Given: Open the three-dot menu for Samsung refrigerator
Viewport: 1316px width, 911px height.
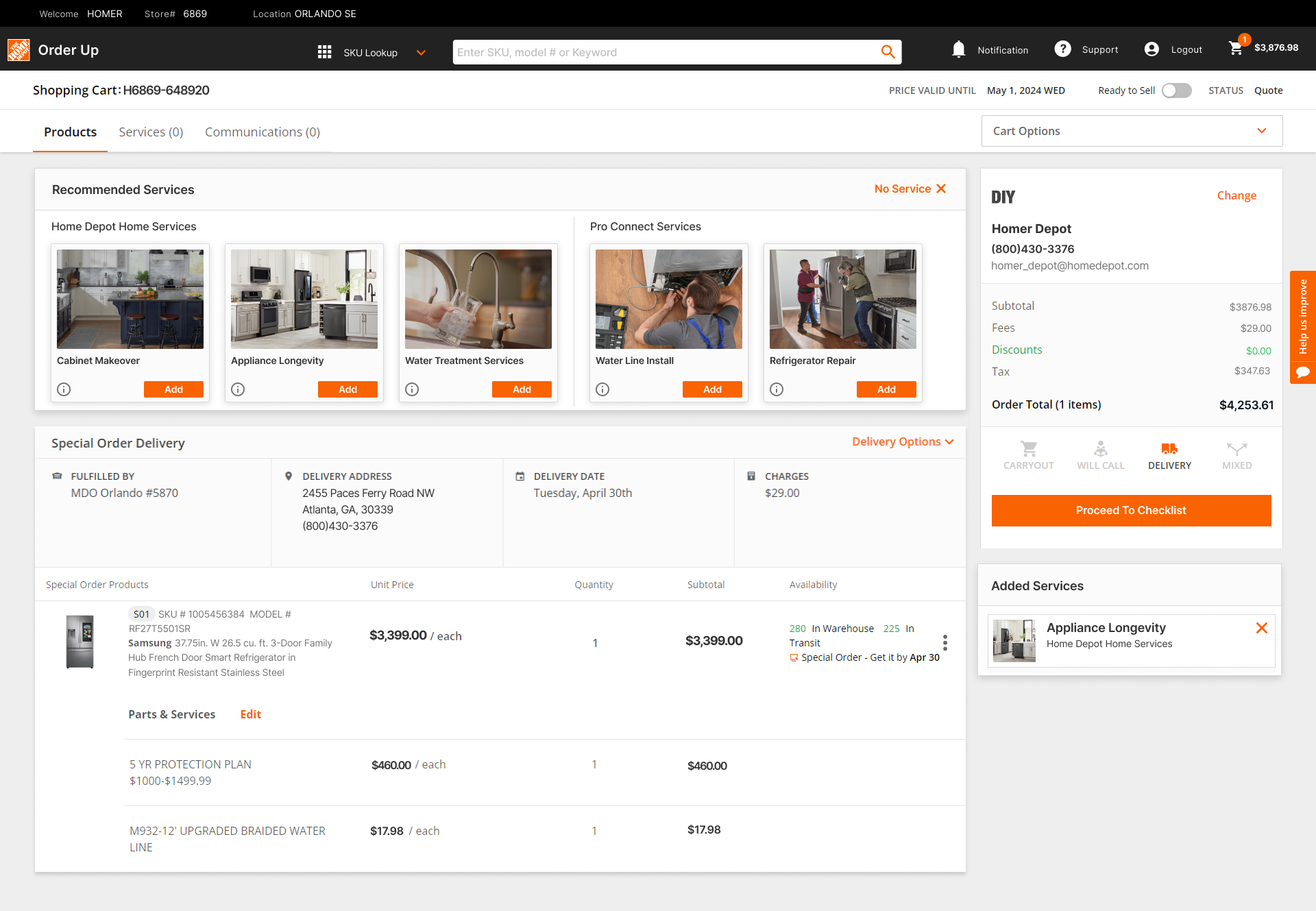Looking at the screenshot, I should 945,642.
